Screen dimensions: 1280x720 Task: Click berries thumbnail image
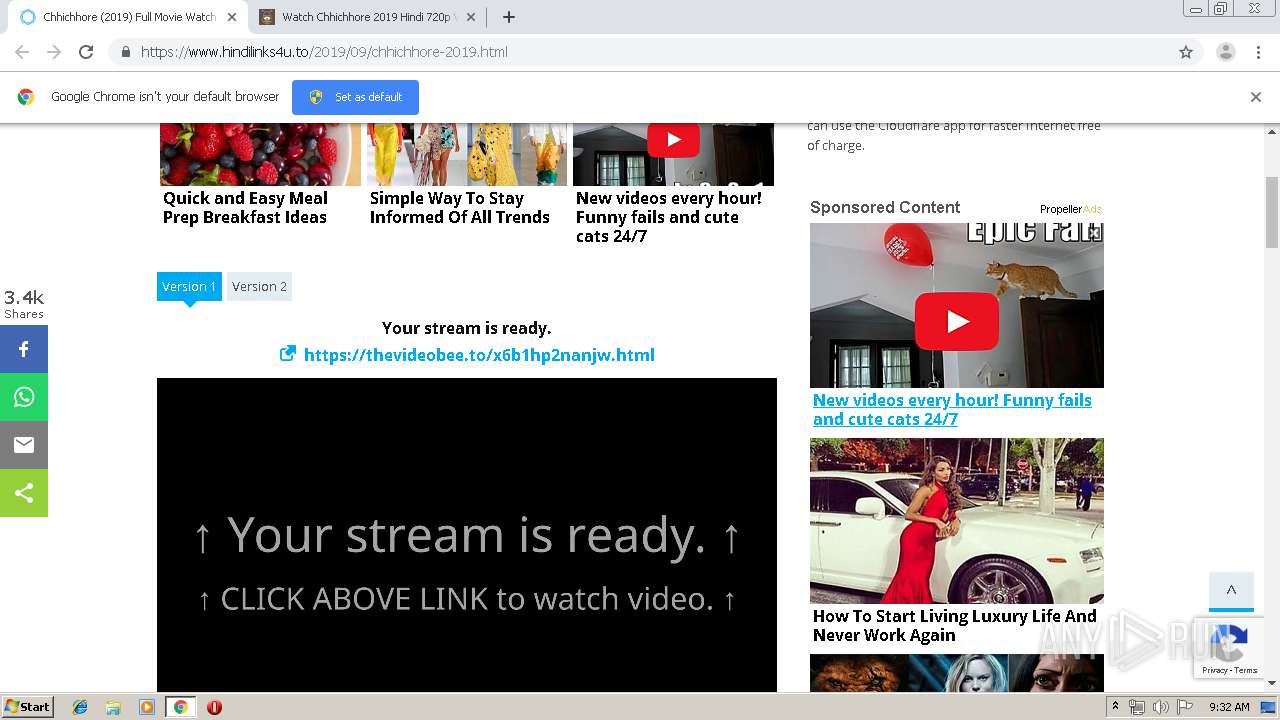pos(260,154)
